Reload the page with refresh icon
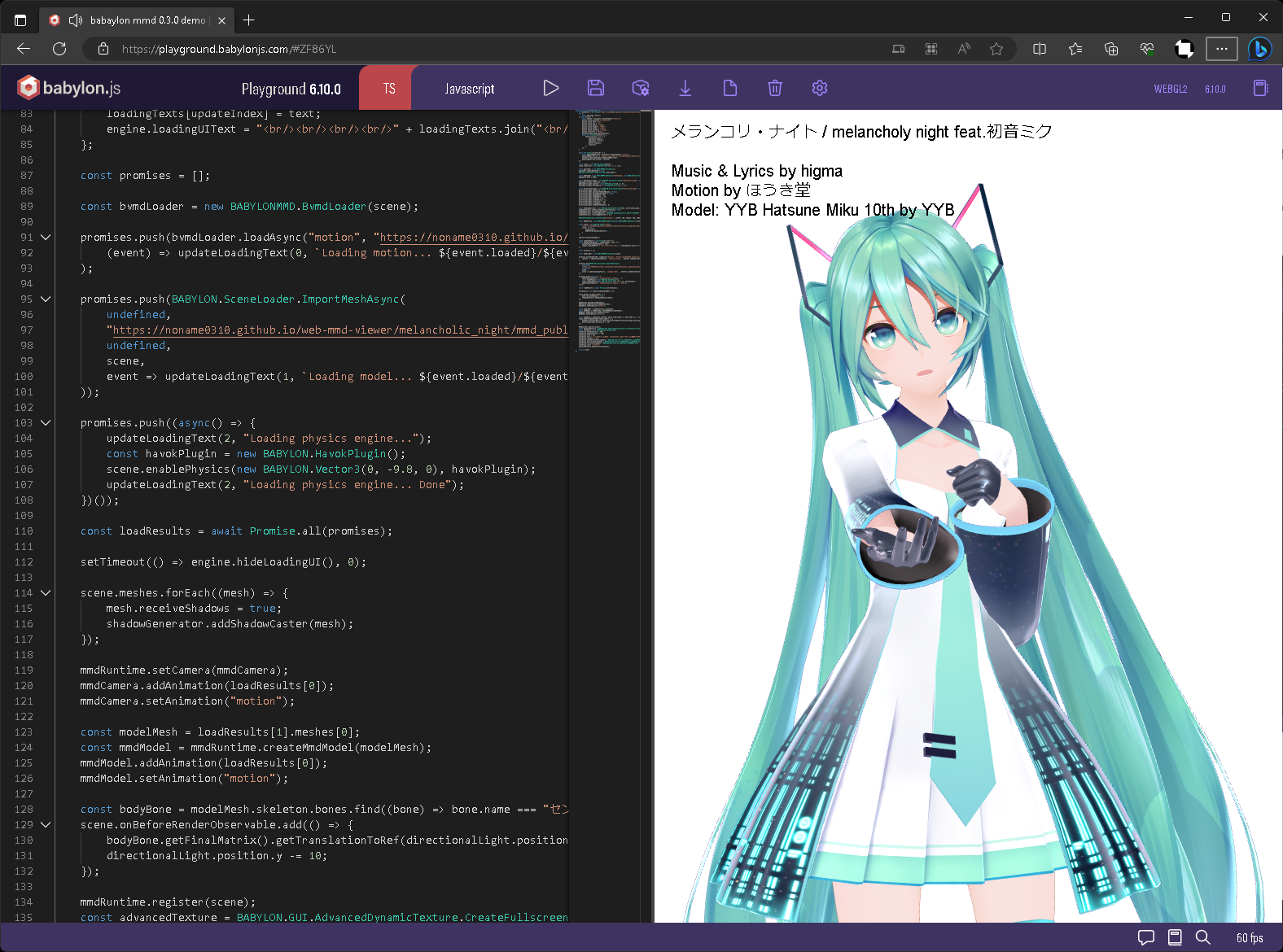Image resolution: width=1283 pixels, height=952 pixels. pyautogui.click(x=59, y=49)
